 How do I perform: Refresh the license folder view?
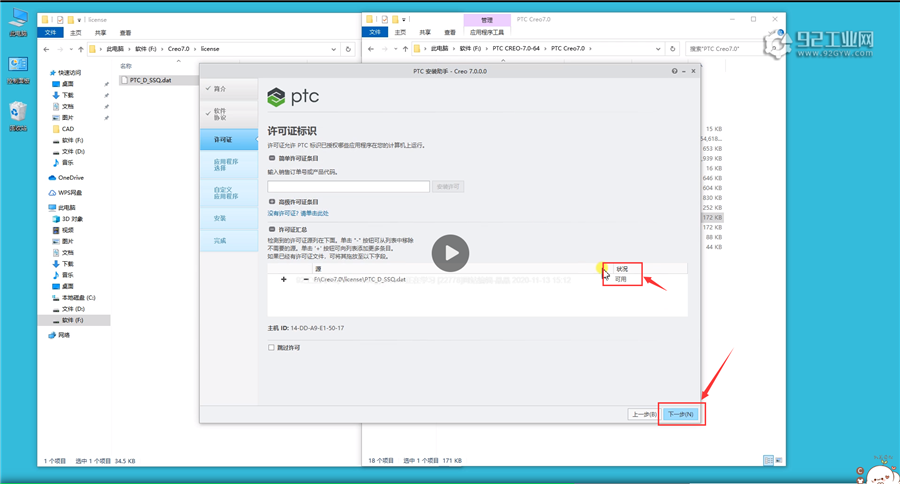[x=348, y=49]
